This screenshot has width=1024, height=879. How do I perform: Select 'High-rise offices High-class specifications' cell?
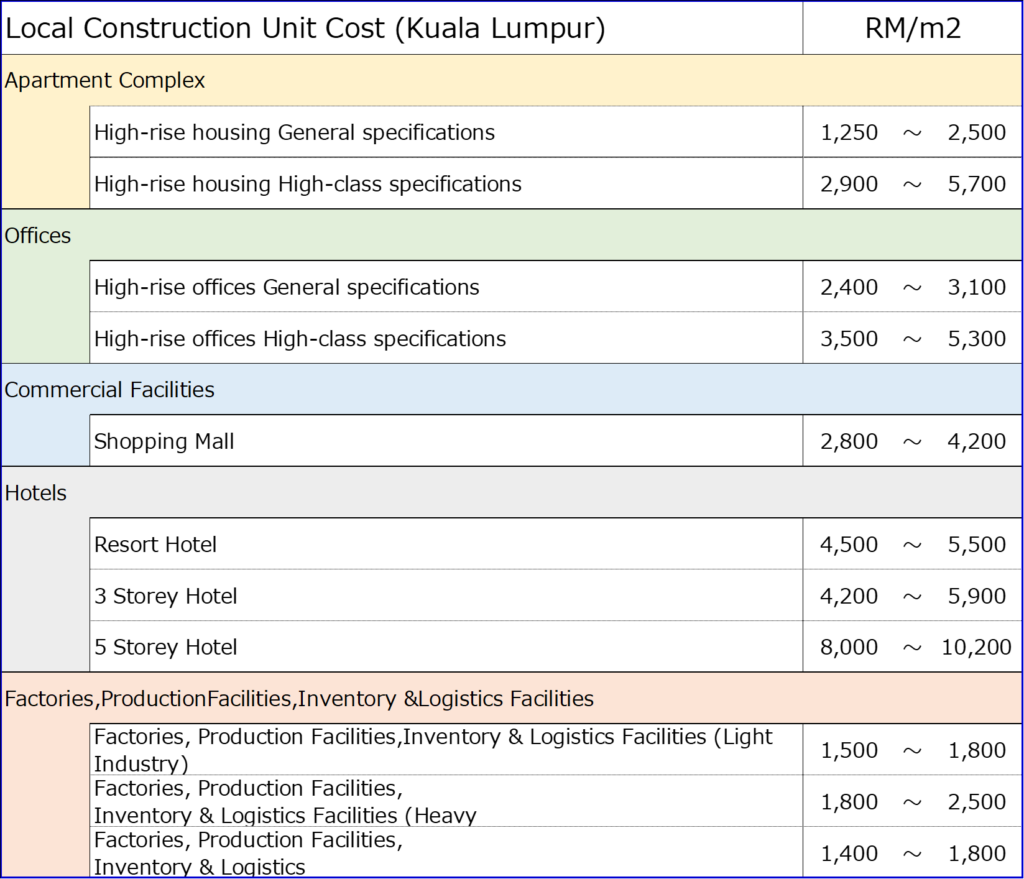[x=446, y=338]
